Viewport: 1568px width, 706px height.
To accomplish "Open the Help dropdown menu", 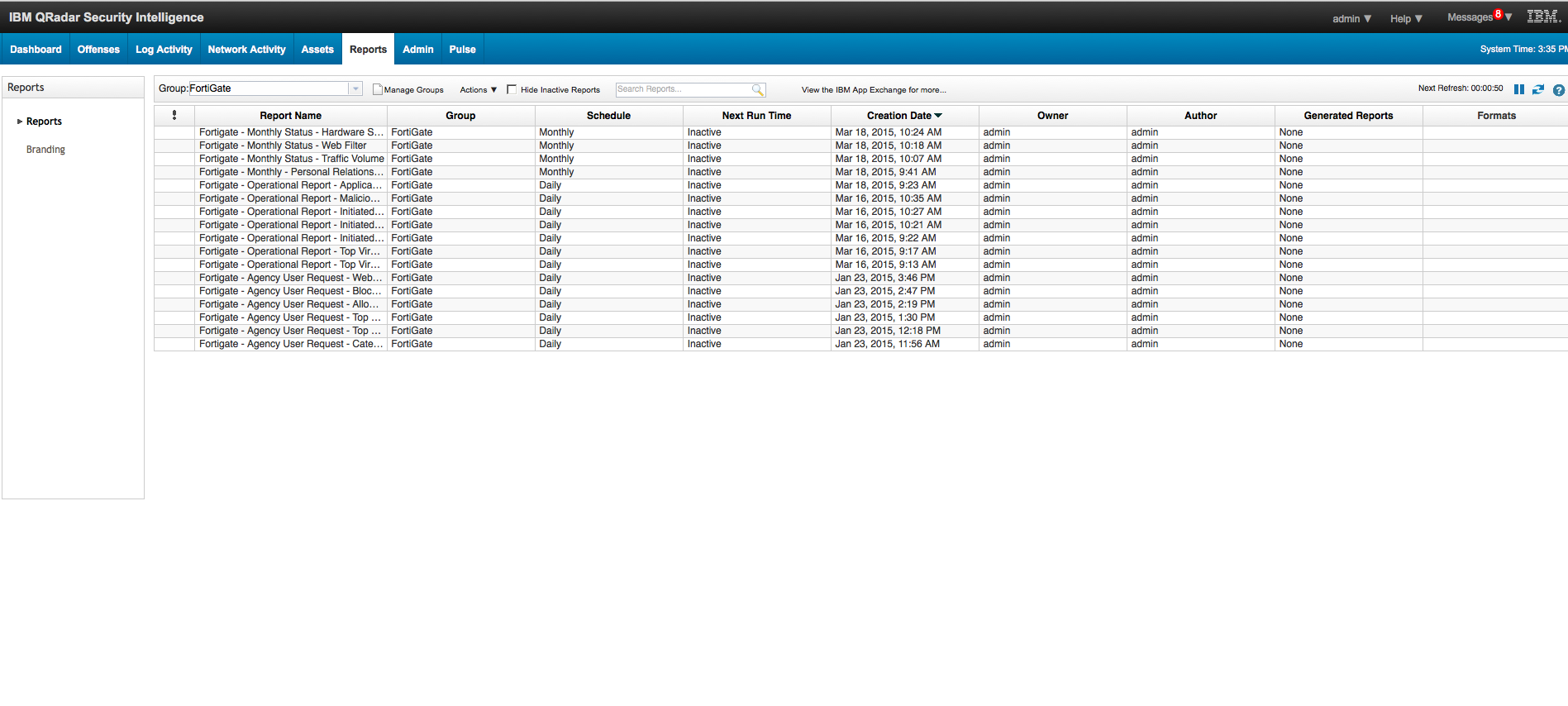I will 1406,18.
